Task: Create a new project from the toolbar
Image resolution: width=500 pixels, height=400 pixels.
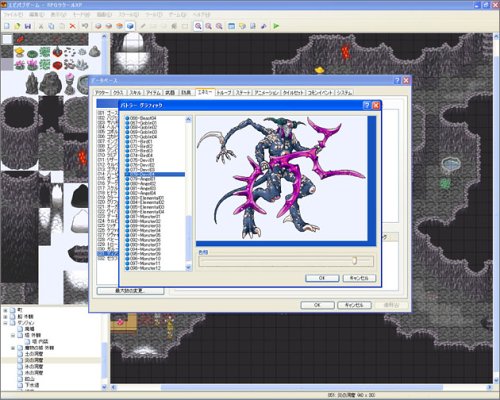Action: [x=7, y=26]
